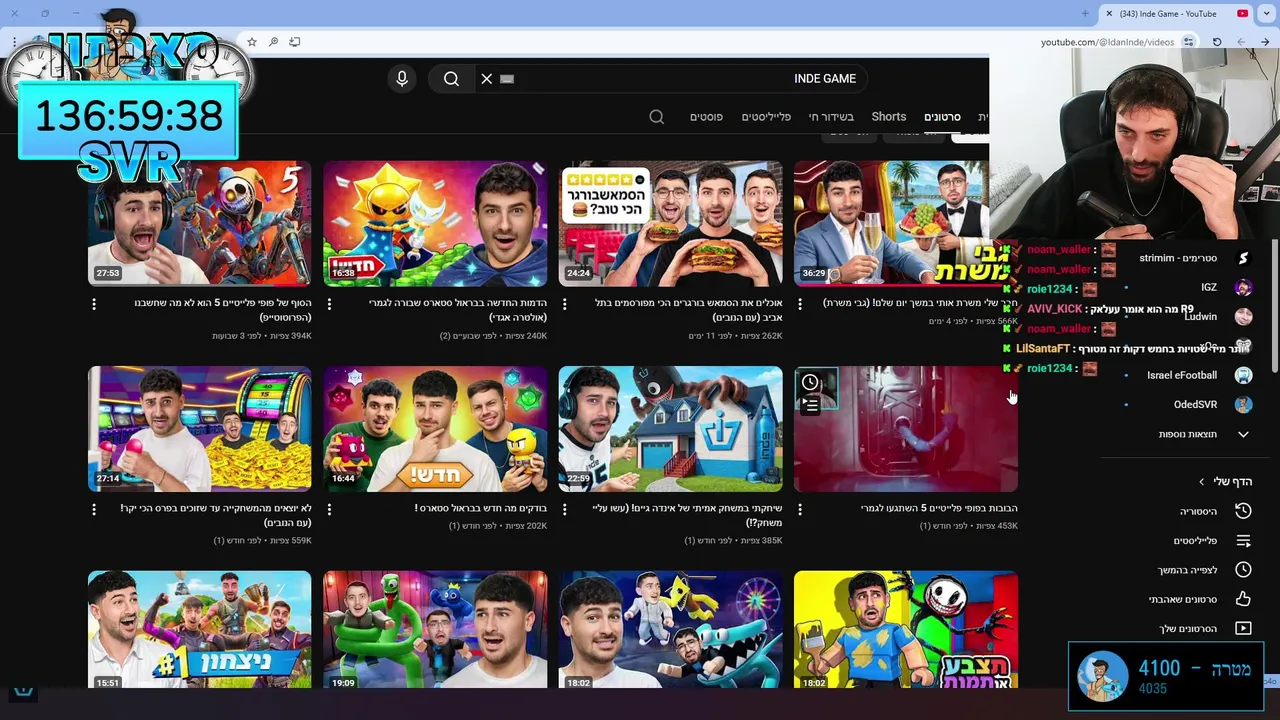The height and width of the screenshot is (720, 1280).
Task: Switch to the Shorts tab
Action: 888,117
